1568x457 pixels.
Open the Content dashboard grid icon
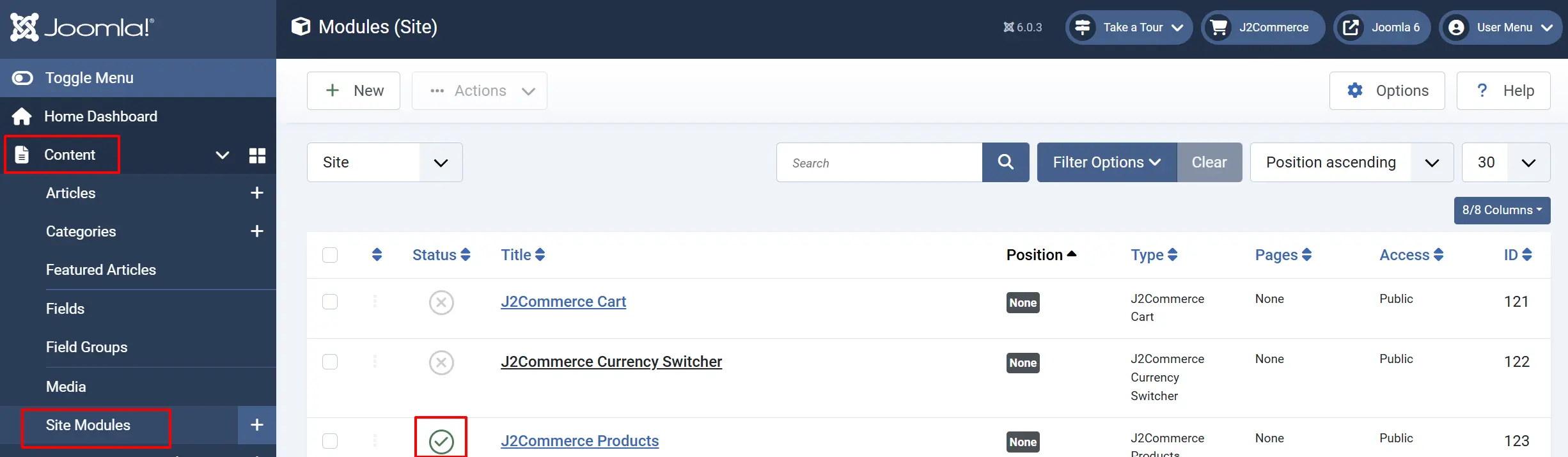[x=257, y=155]
